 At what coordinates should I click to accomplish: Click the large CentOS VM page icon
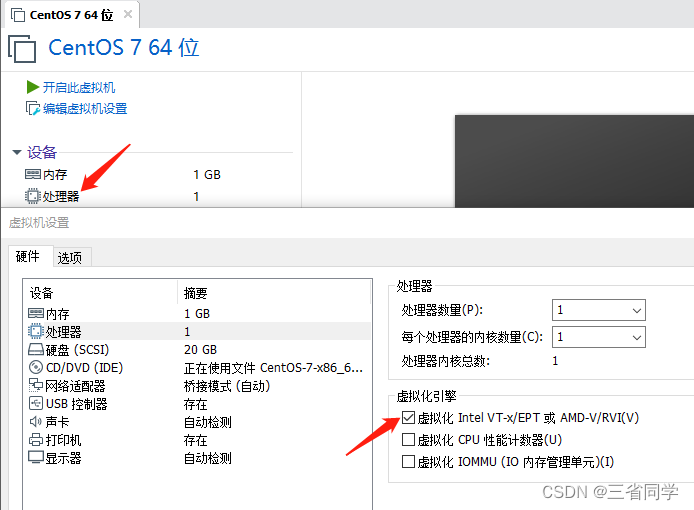[x=22, y=48]
